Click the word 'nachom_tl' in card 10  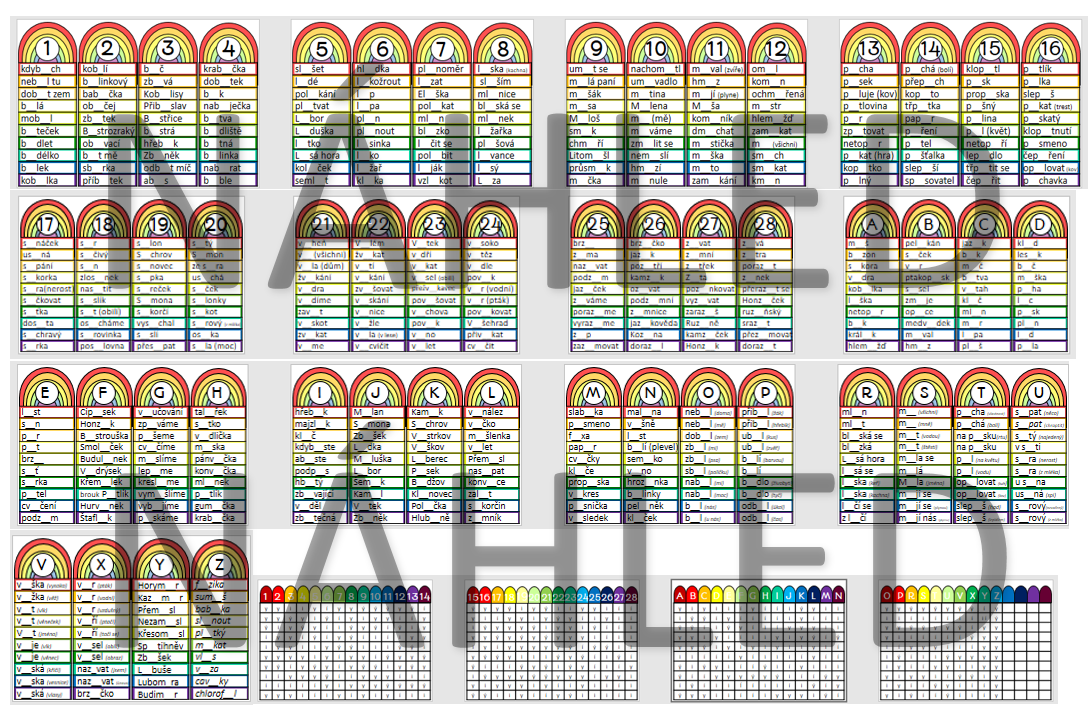656,69
